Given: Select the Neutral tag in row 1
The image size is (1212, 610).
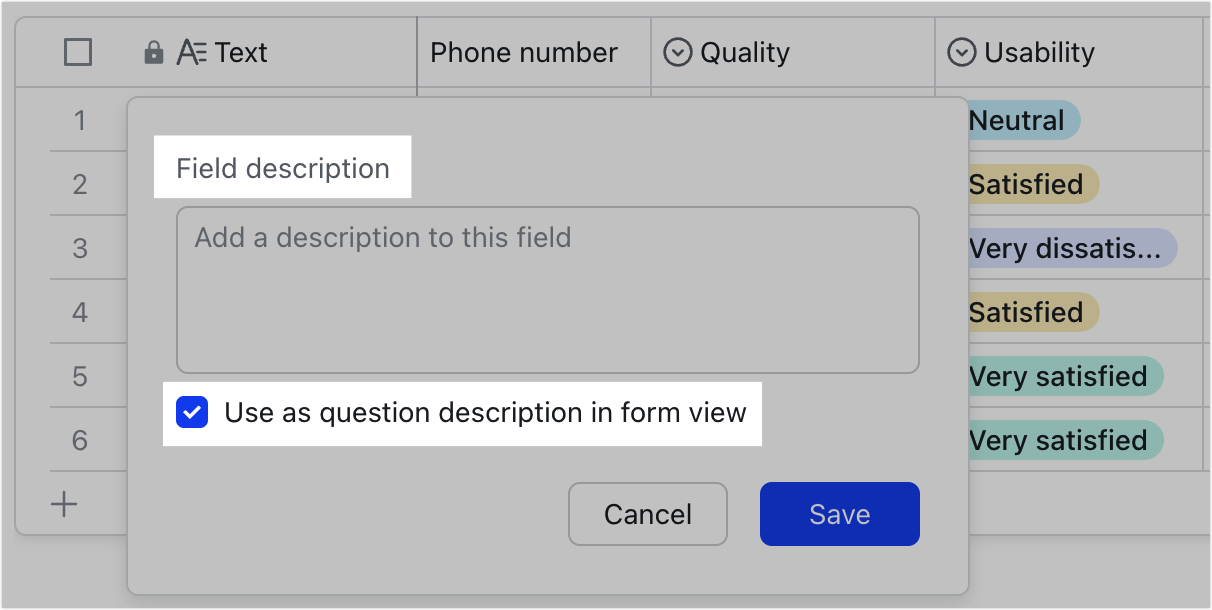Looking at the screenshot, I should pos(1015,120).
